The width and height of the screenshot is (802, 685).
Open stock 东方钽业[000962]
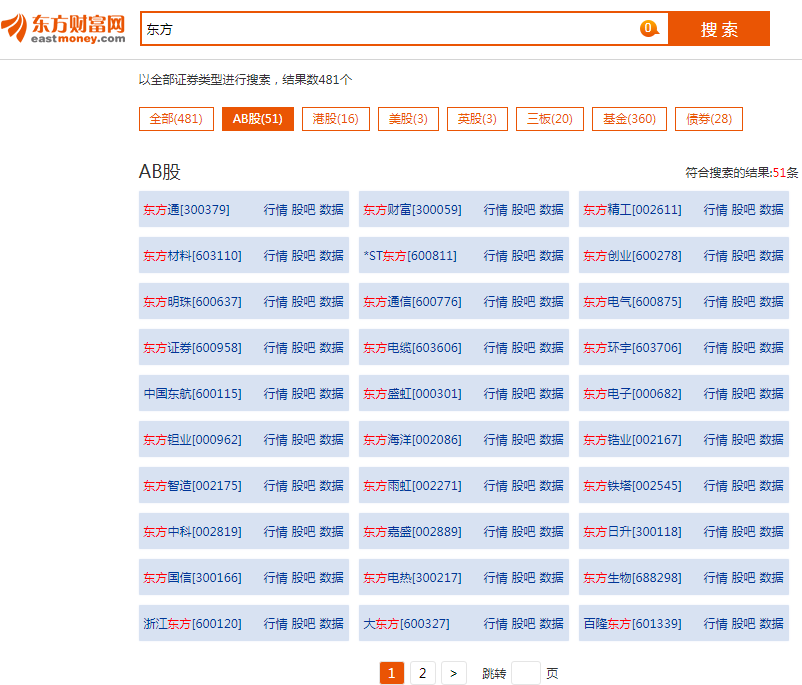tap(192, 440)
